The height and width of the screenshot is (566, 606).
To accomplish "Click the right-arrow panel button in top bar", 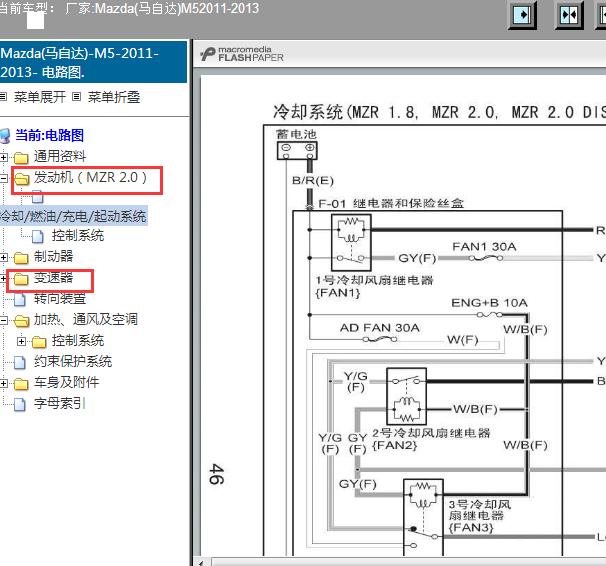I will click(523, 15).
